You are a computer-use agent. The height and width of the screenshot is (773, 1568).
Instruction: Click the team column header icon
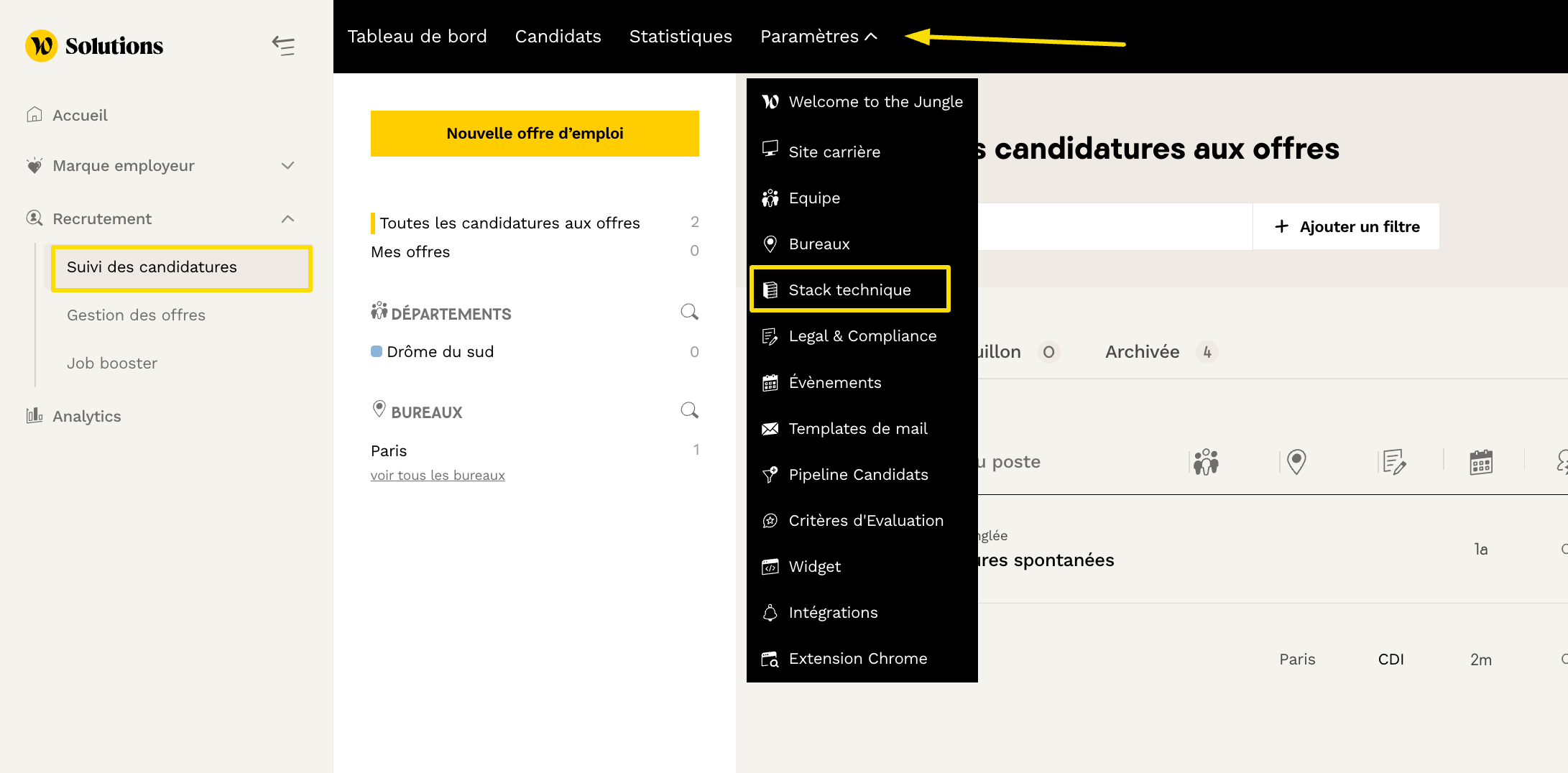tap(1206, 462)
